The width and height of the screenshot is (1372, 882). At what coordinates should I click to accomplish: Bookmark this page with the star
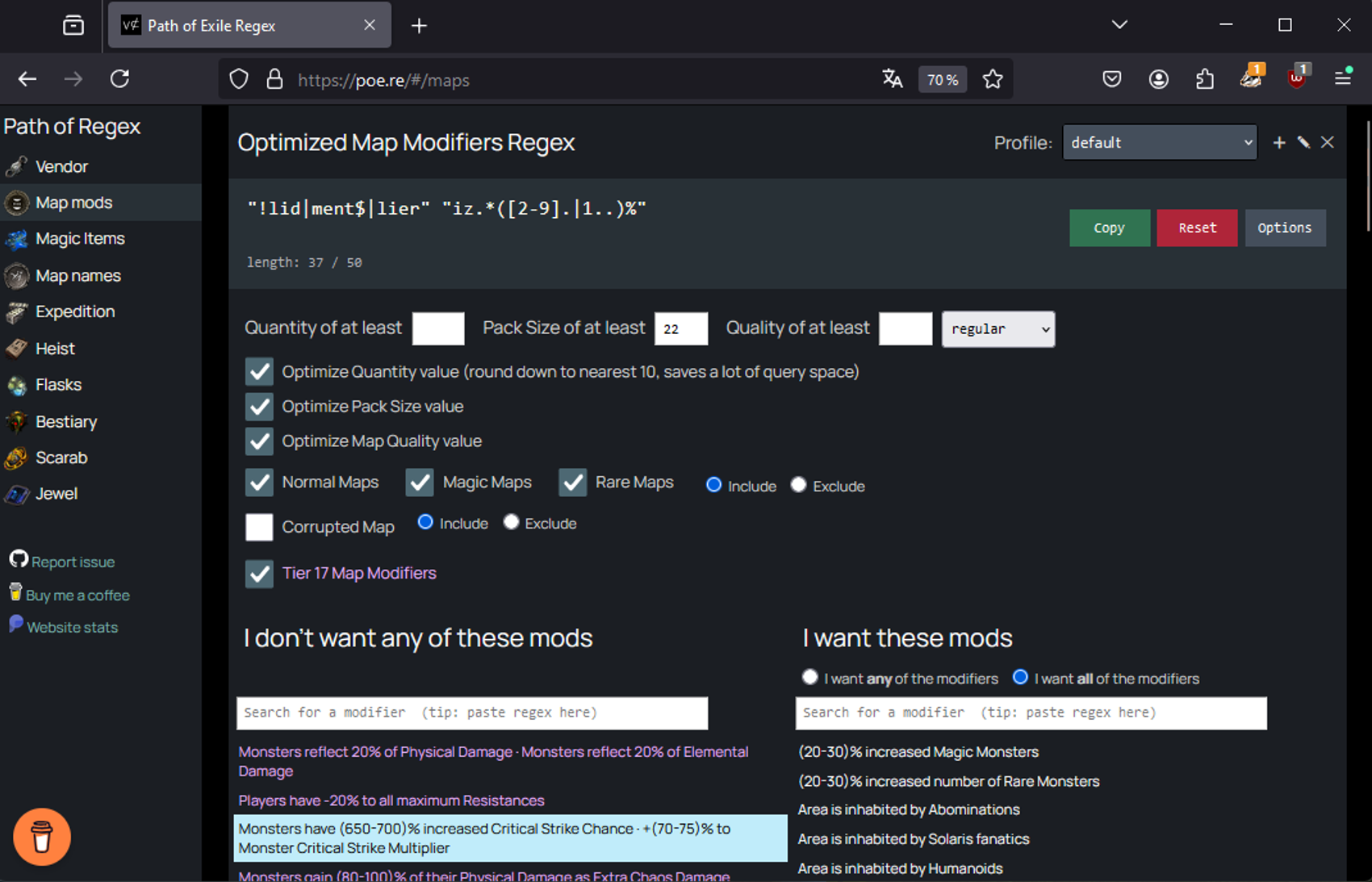coord(993,79)
